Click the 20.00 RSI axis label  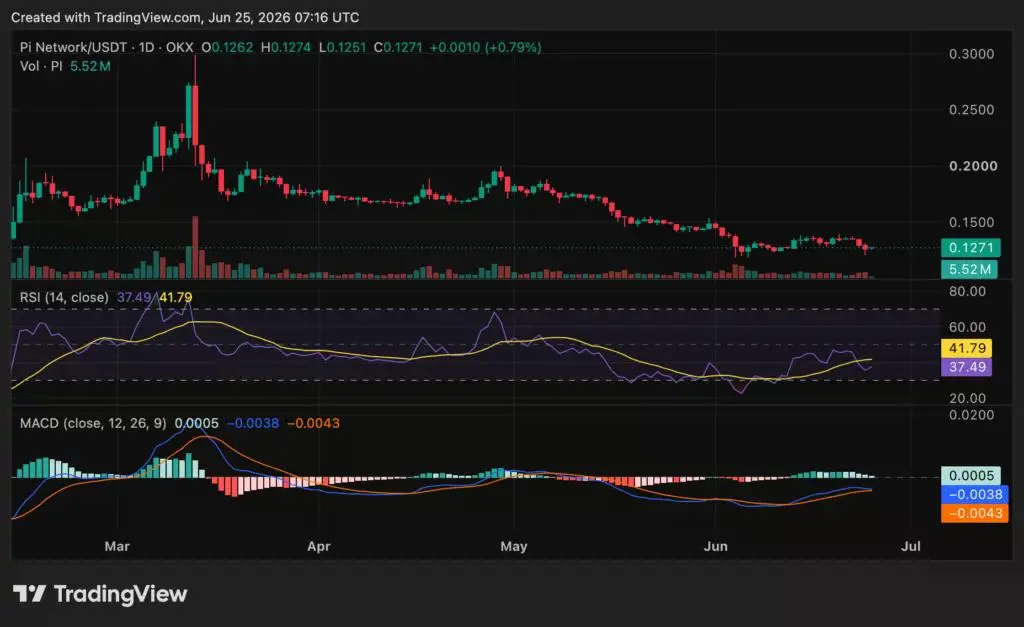(x=967, y=398)
